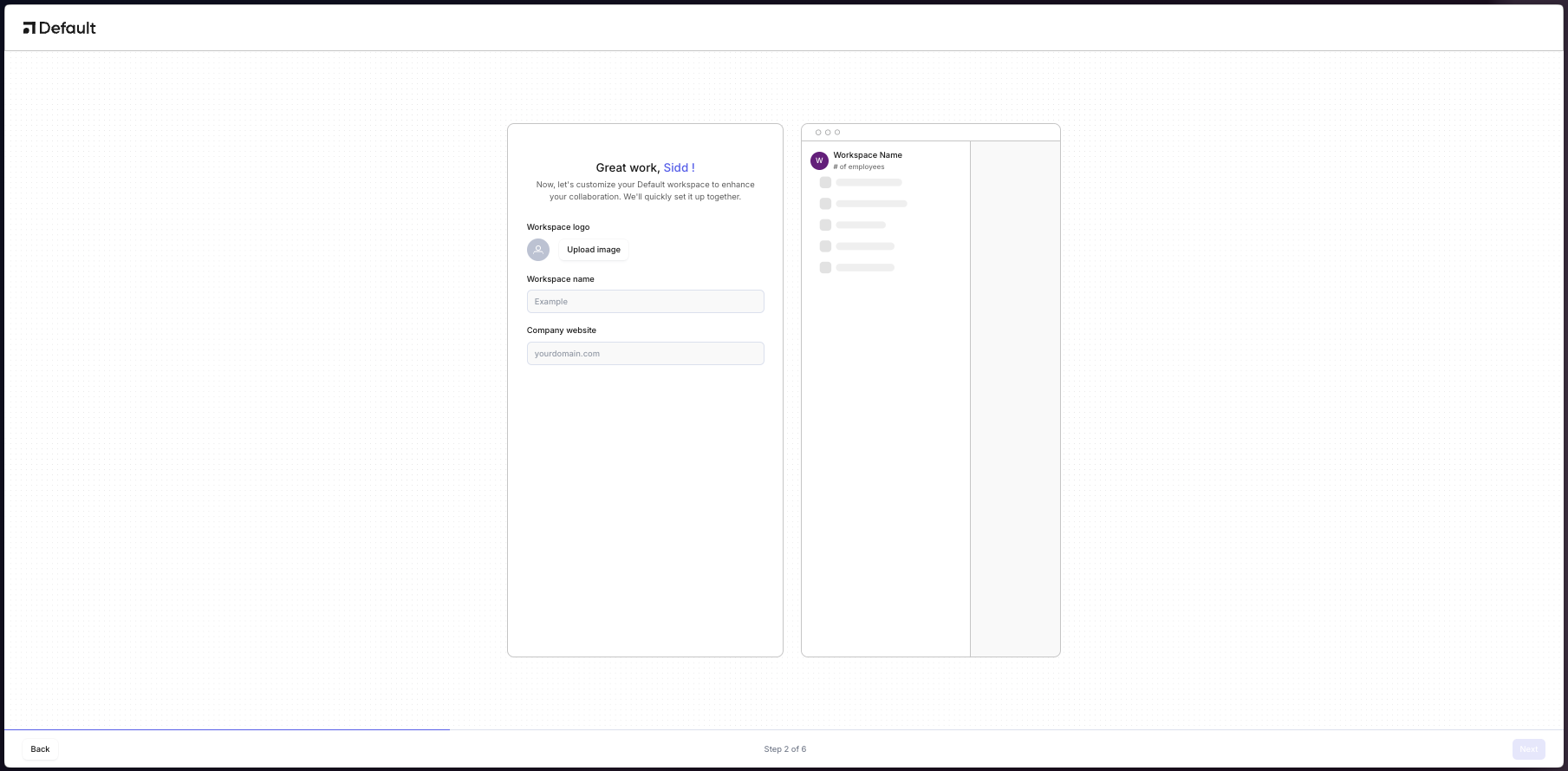Viewport: 1568px width, 771px height.
Task: Click the 'Workspace Name' preview label
Action: point(868,155)
